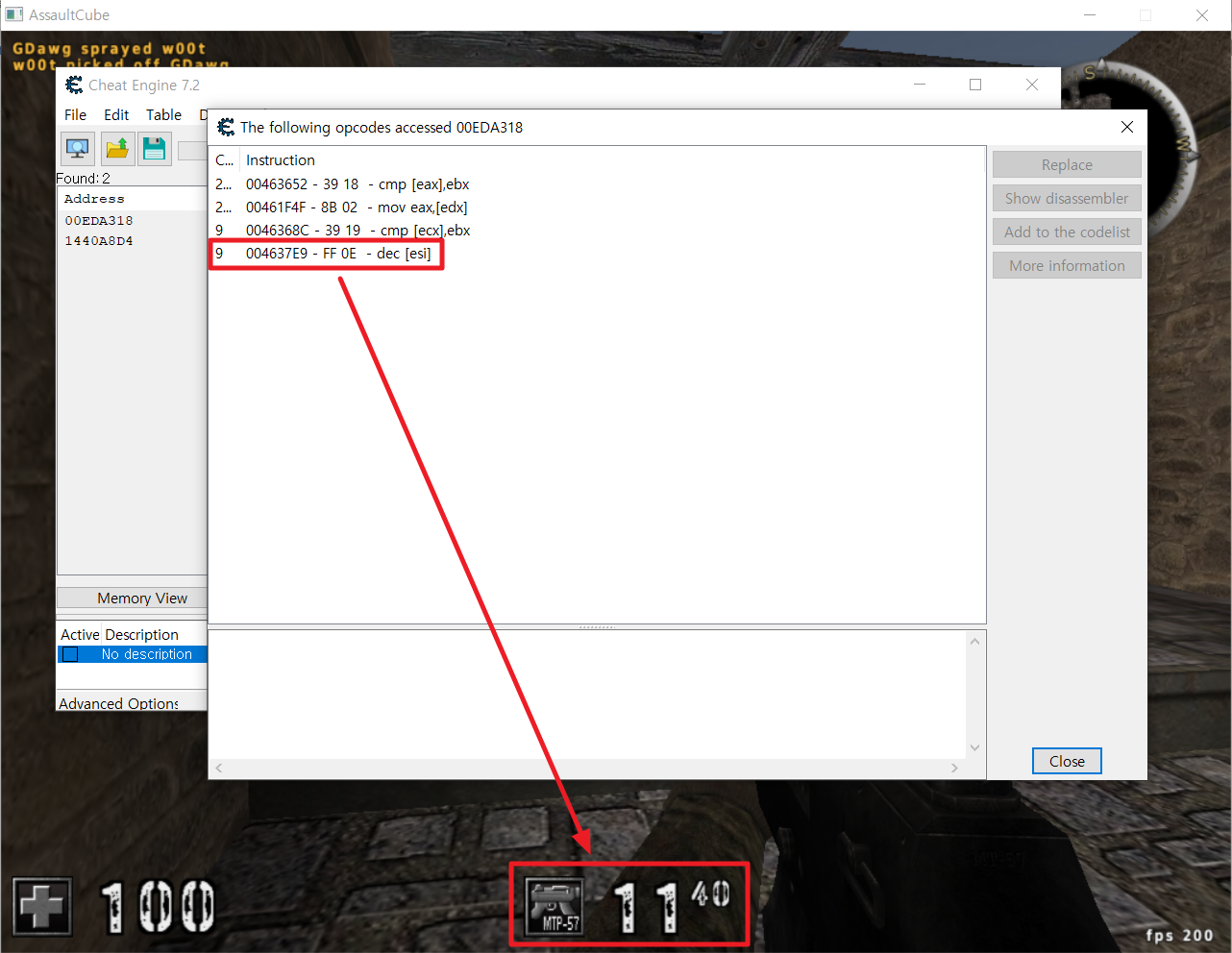This screenshot has width=1232, height=953.
Task: Minimize the AssaultCube window
Action: [x=1090, y=14]
